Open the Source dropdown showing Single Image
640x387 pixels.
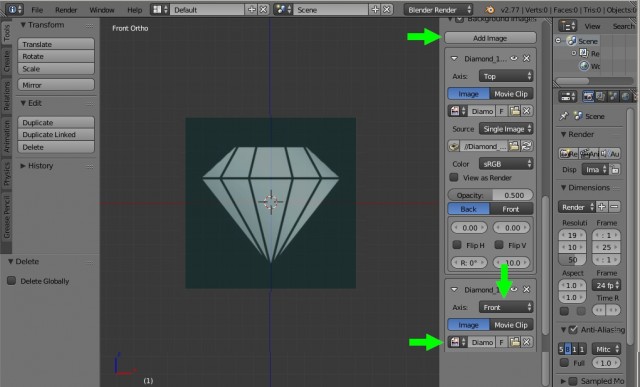point(506,129)
